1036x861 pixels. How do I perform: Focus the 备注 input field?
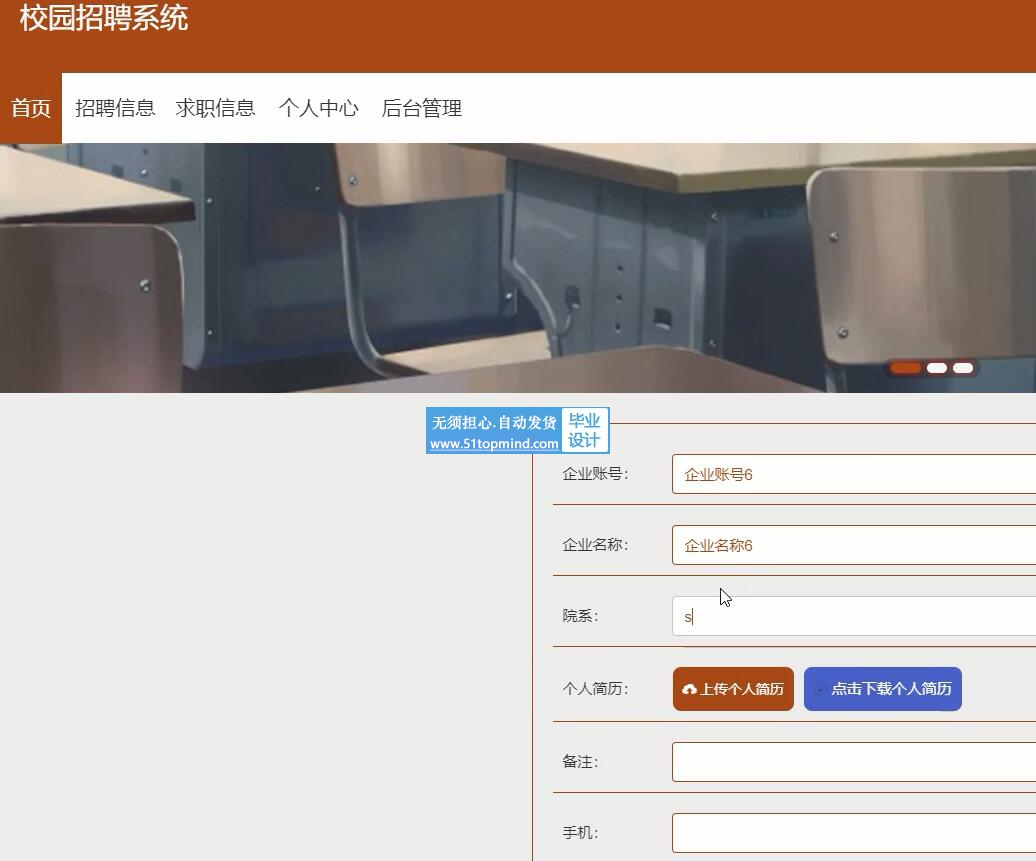pos(854,762)
